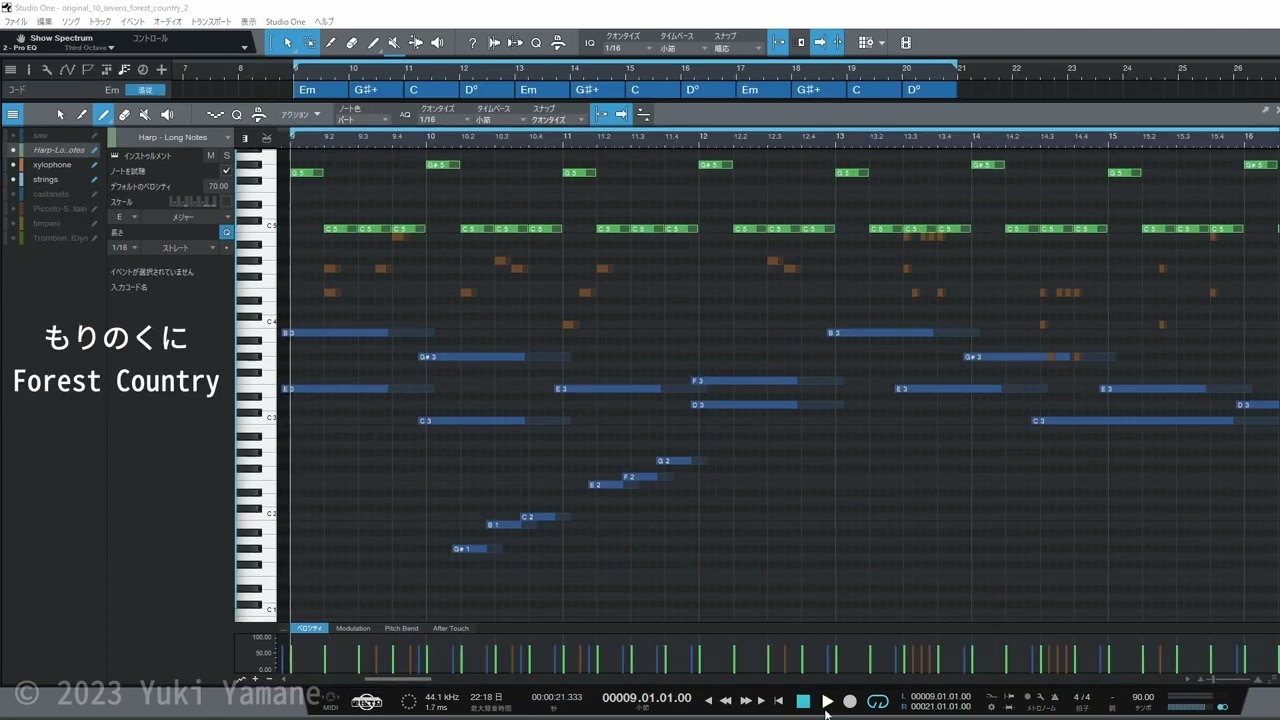Toggle the 追従 follow button on Chord track
Viewport: 1280px width, 720px height.
[x=146, y=90]
